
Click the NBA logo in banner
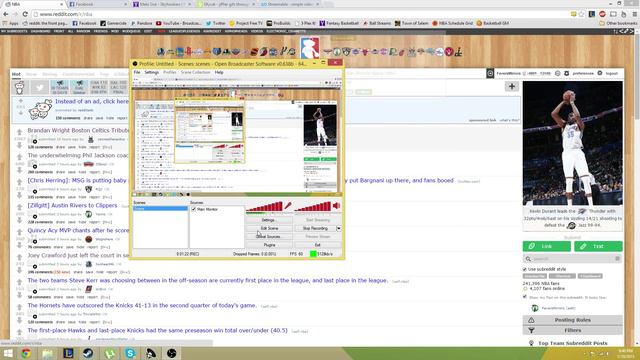tap(310, 47)
